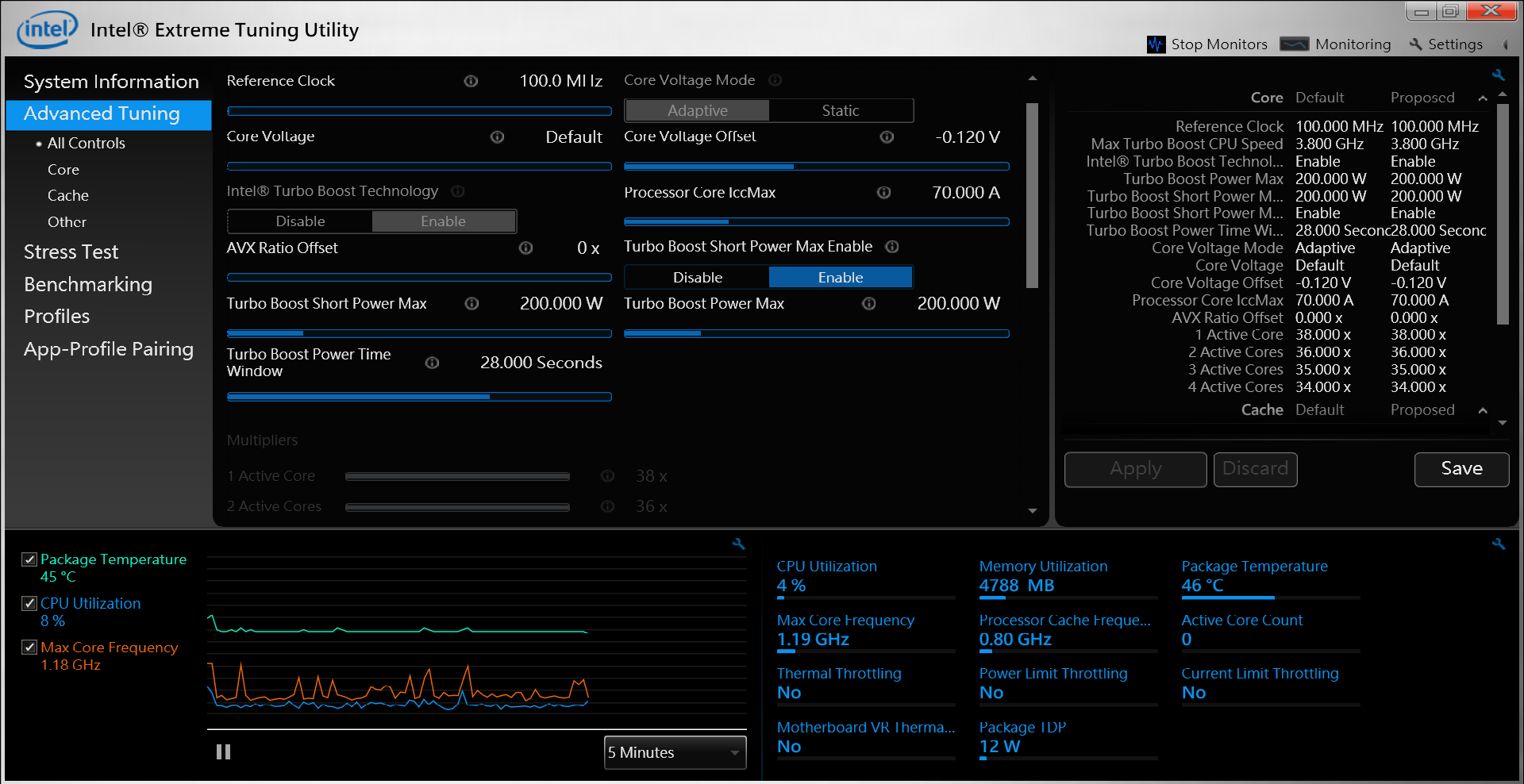Select Static core voltage mode
Viewport: 1524px width, 784px height.
tap(841, 110)
